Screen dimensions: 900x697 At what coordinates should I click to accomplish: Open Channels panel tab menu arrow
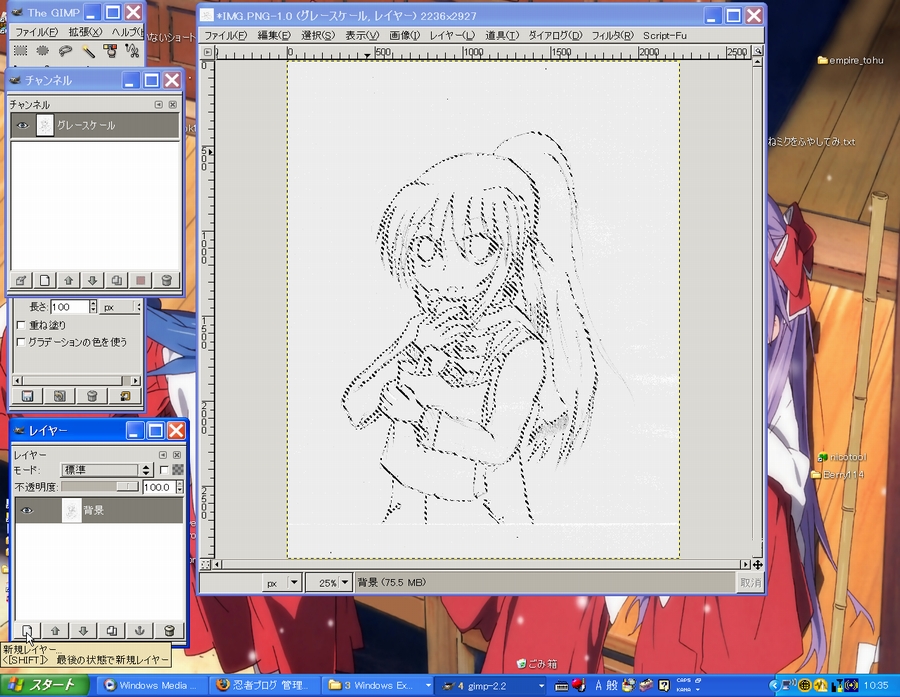tap(158, 104)
